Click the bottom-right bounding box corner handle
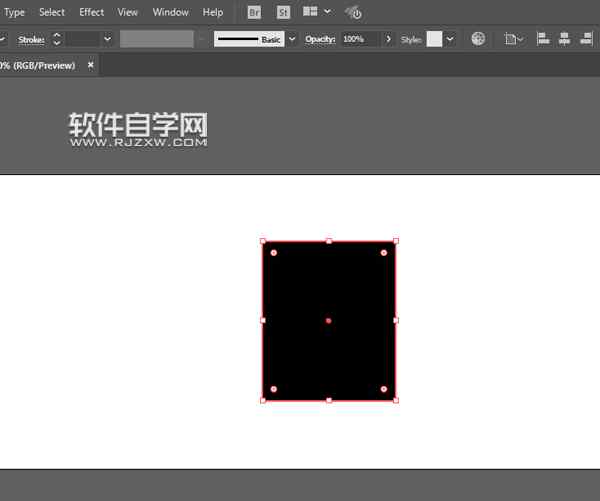Viewport: 600px width, 501px height. point(396,400)
